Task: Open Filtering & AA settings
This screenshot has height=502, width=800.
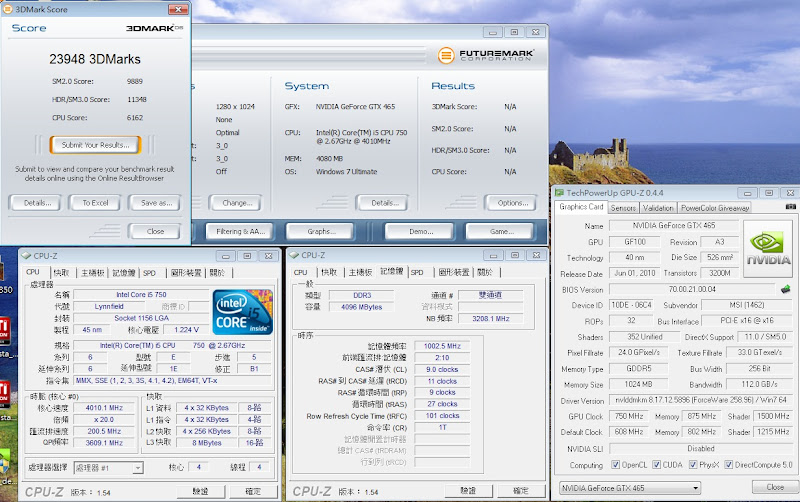Action: coord(240,232)
